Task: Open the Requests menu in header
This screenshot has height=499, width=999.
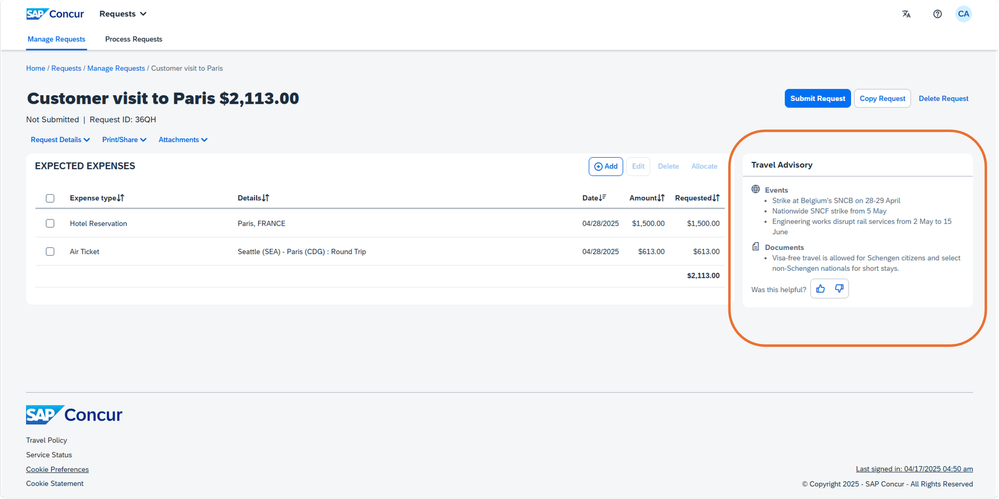Action: pyautogui.click(x=123, y=14)
